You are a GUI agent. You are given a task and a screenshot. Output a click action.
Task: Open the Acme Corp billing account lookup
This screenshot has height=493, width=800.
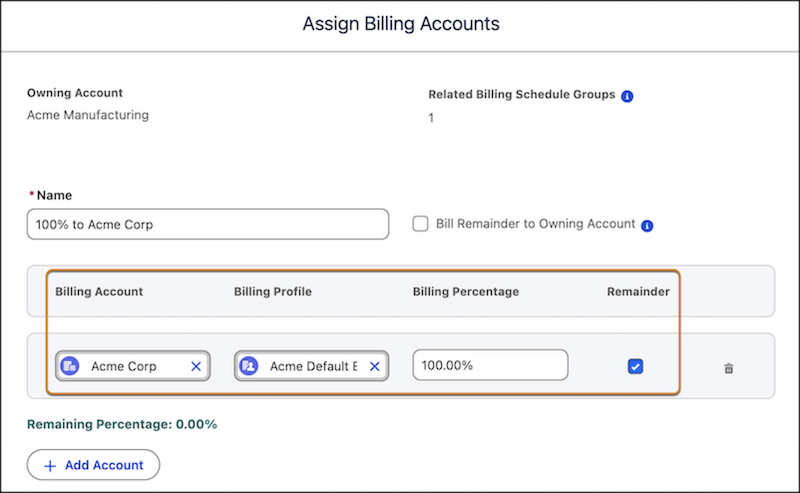coord(133,366)
